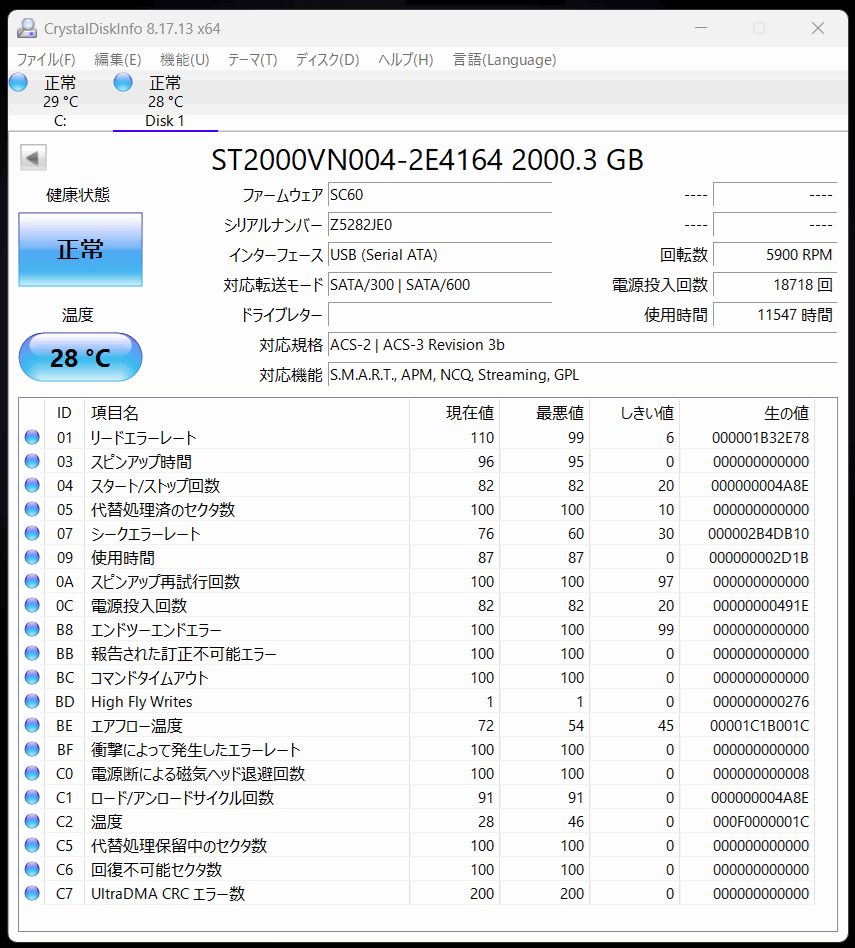Click status orb for attribute 07 シークエラーレート
This screenshot has height=948, width=855.
coord(32,533)
